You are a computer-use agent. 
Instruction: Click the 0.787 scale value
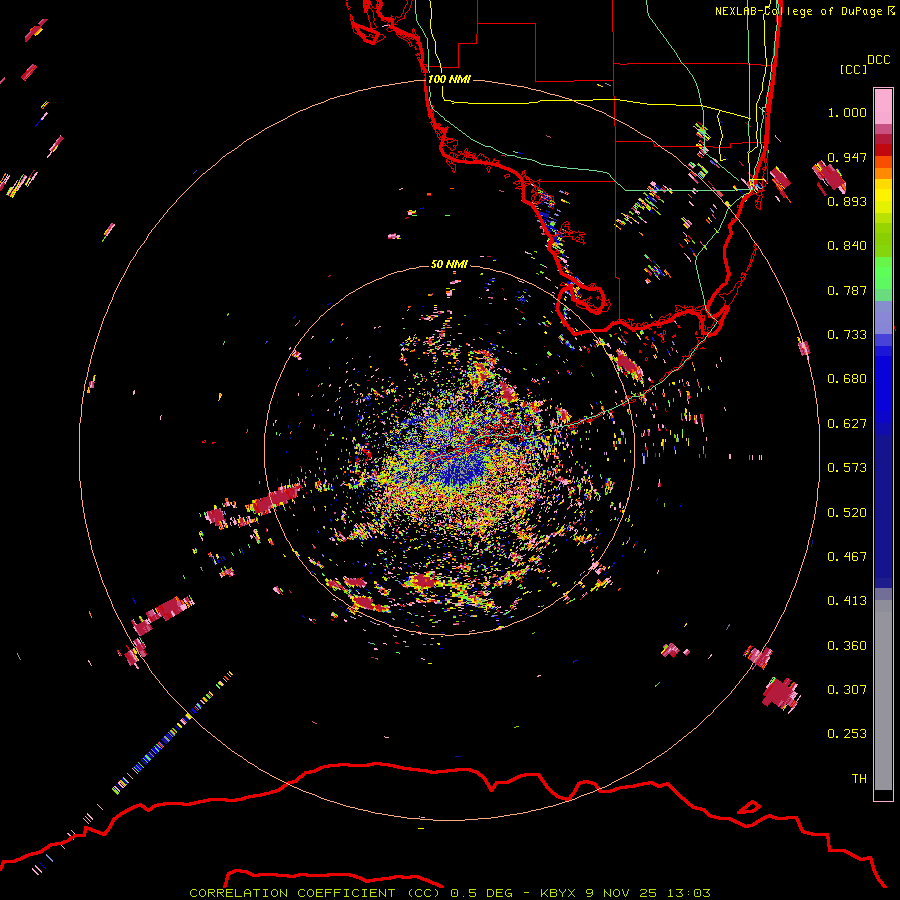[847, 290]
